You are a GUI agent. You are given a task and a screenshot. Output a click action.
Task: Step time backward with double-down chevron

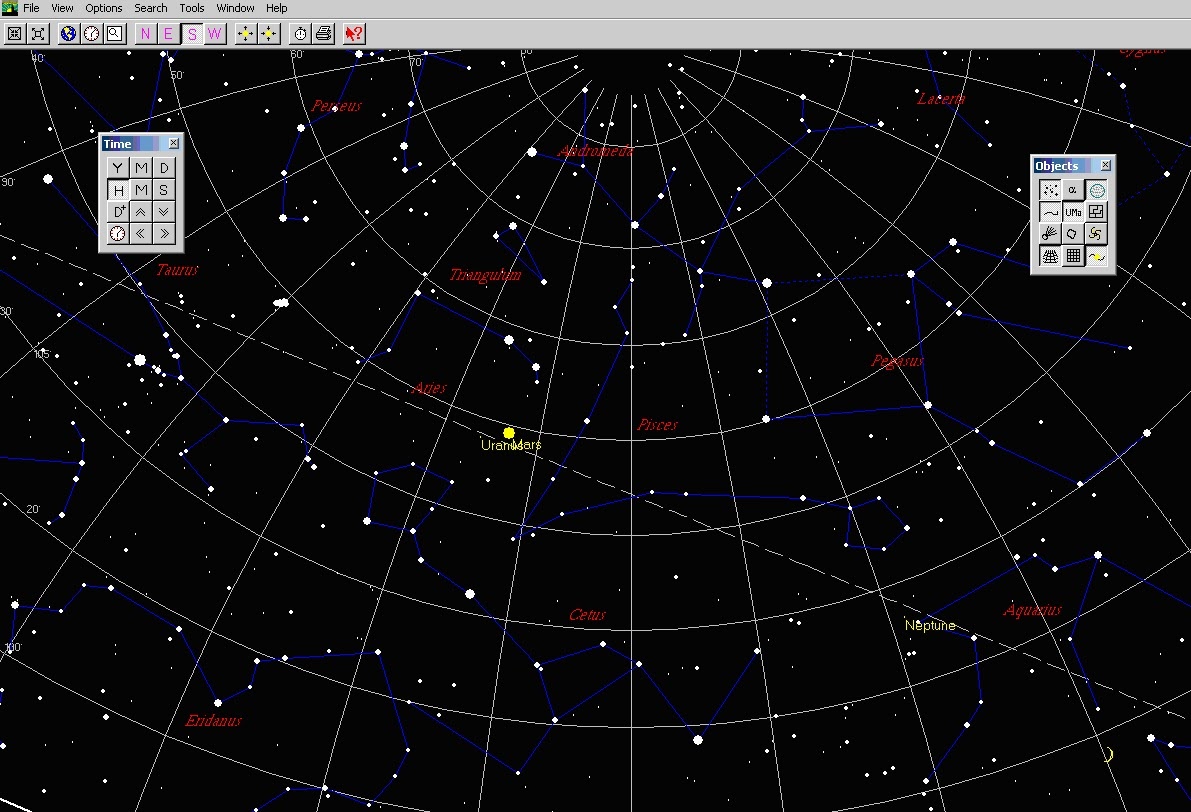point(163,212)
